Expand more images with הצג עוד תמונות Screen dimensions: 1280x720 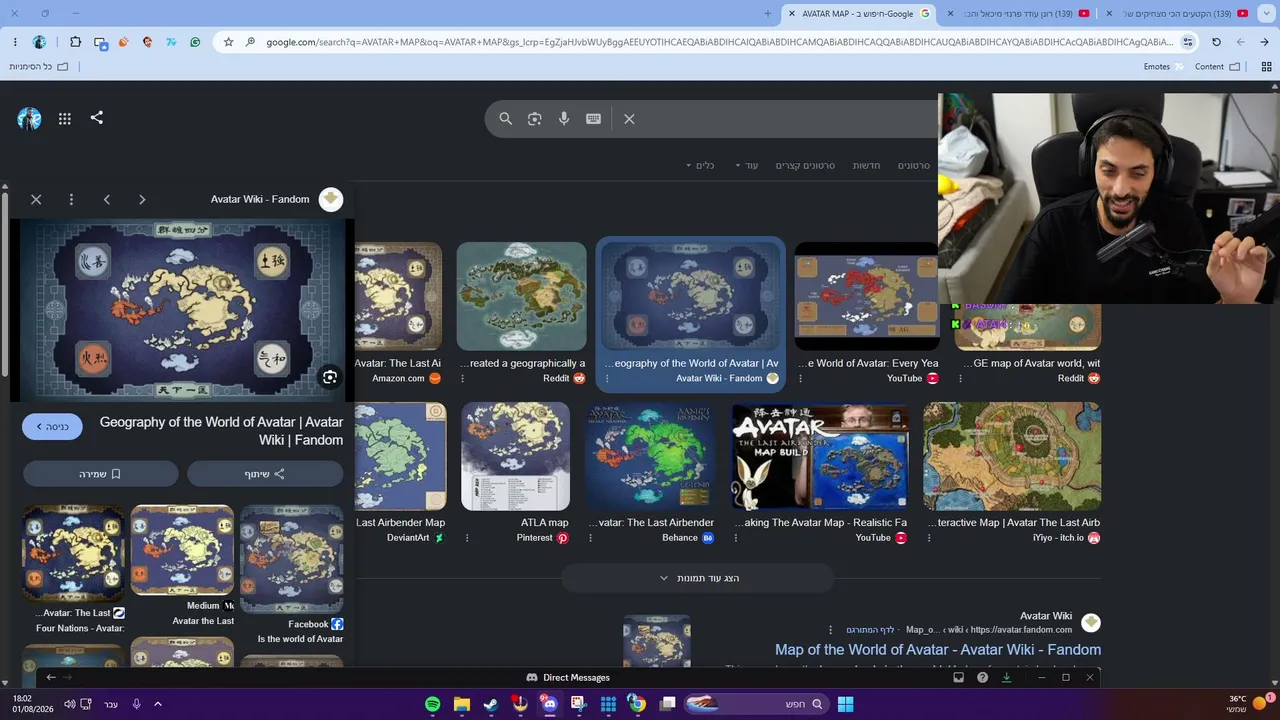698,578
